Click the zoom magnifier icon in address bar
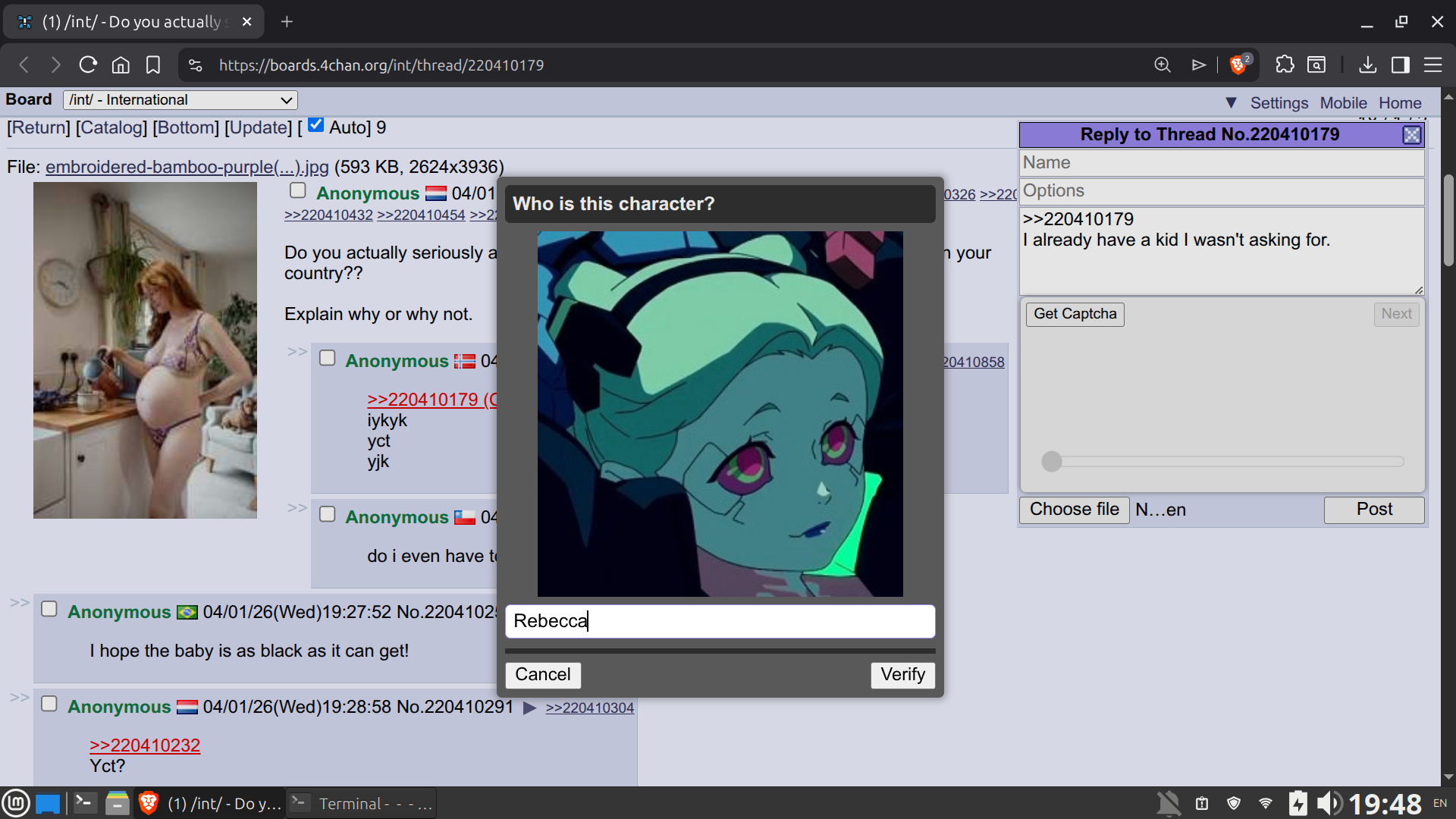 coord(1162,65)
